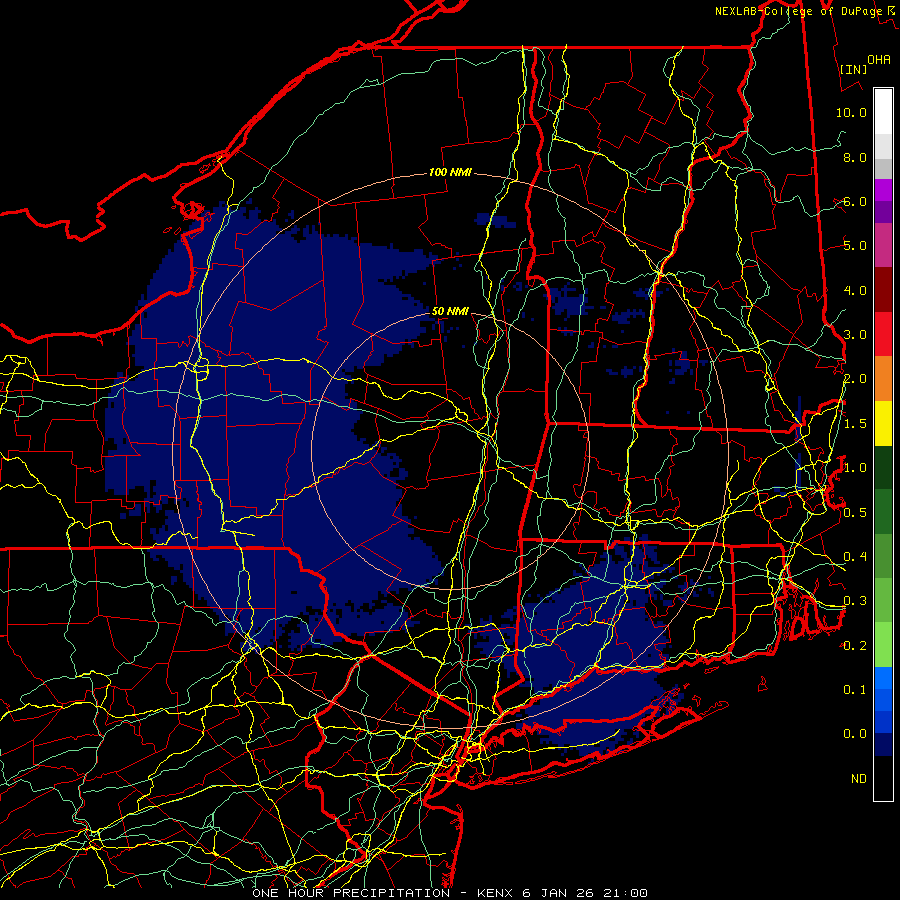Select the black ND legend color swatch

(x=883, y=778)
